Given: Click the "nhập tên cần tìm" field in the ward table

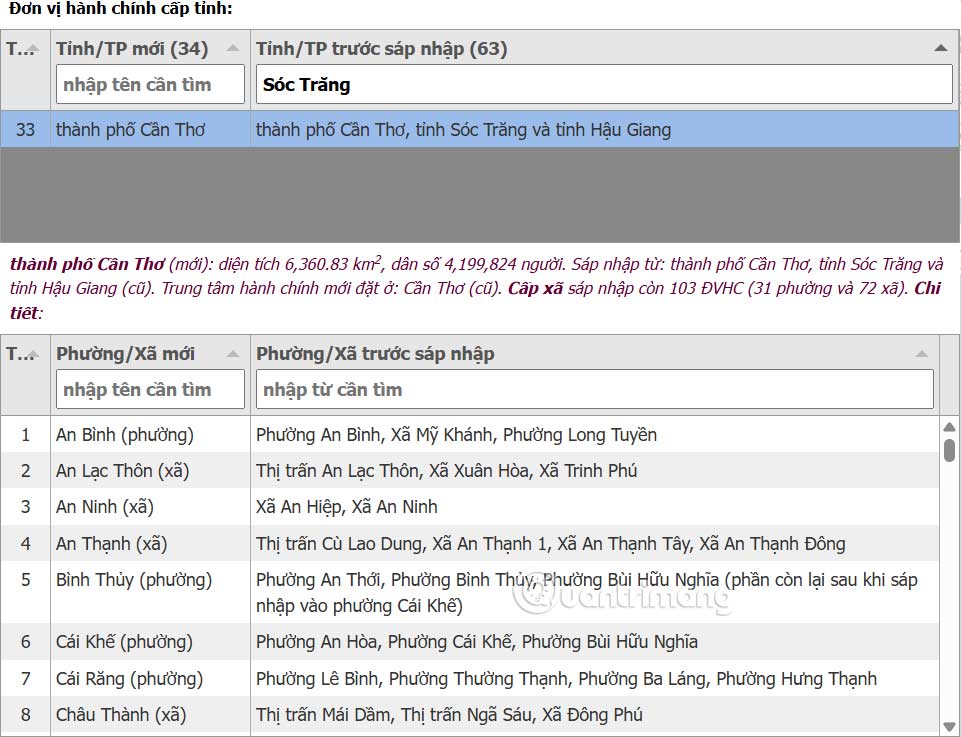Looking at the screenshot, I should pyautogui.click(x=149, y=389).
